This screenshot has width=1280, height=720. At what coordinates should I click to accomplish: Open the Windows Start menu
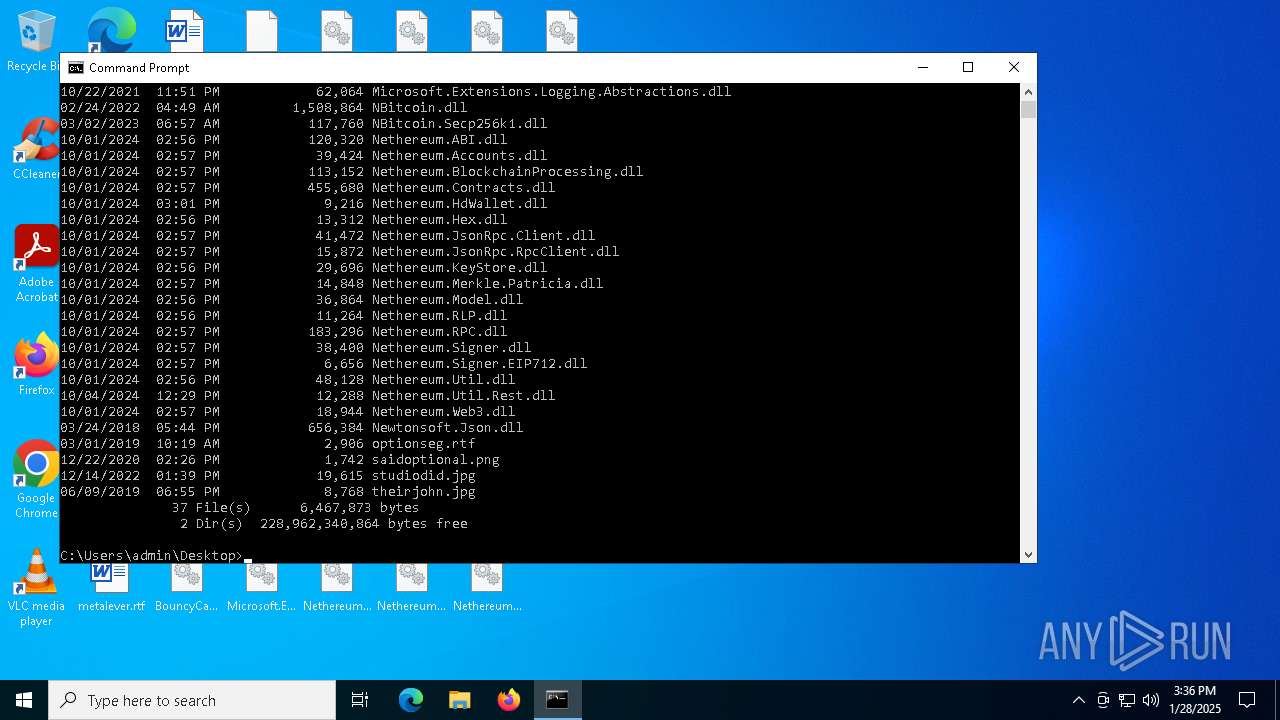click(x=24, y=700)
